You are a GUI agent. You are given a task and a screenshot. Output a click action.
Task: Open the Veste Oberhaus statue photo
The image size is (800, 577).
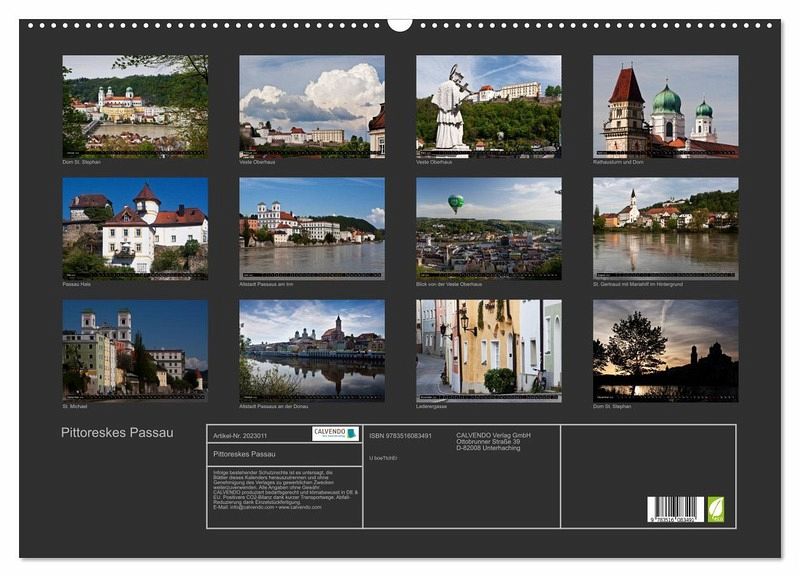pyautogui.click(x=488, y=106)
